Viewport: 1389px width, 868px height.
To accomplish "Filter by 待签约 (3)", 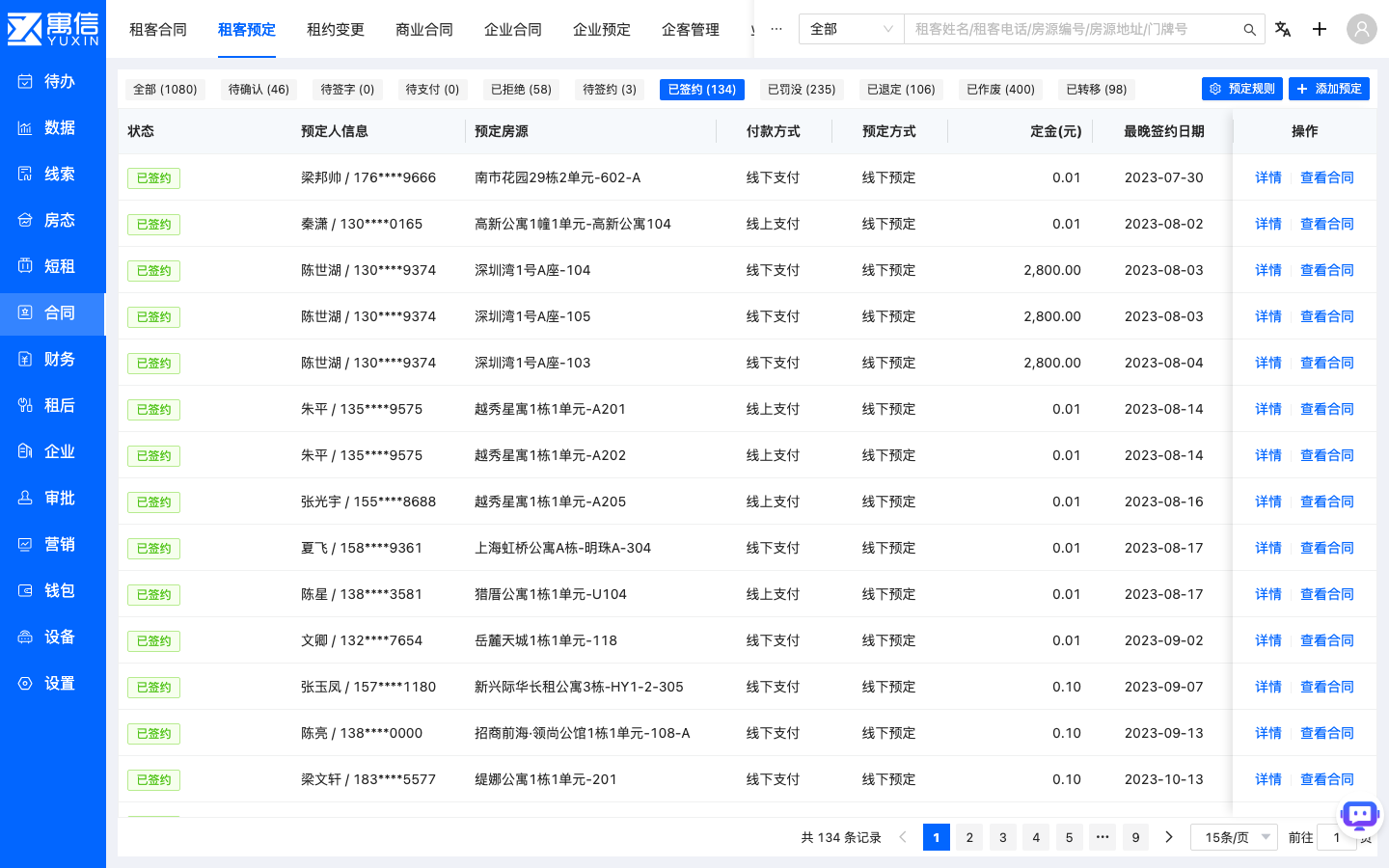I will pyautogui.click(x=610, y=90).
